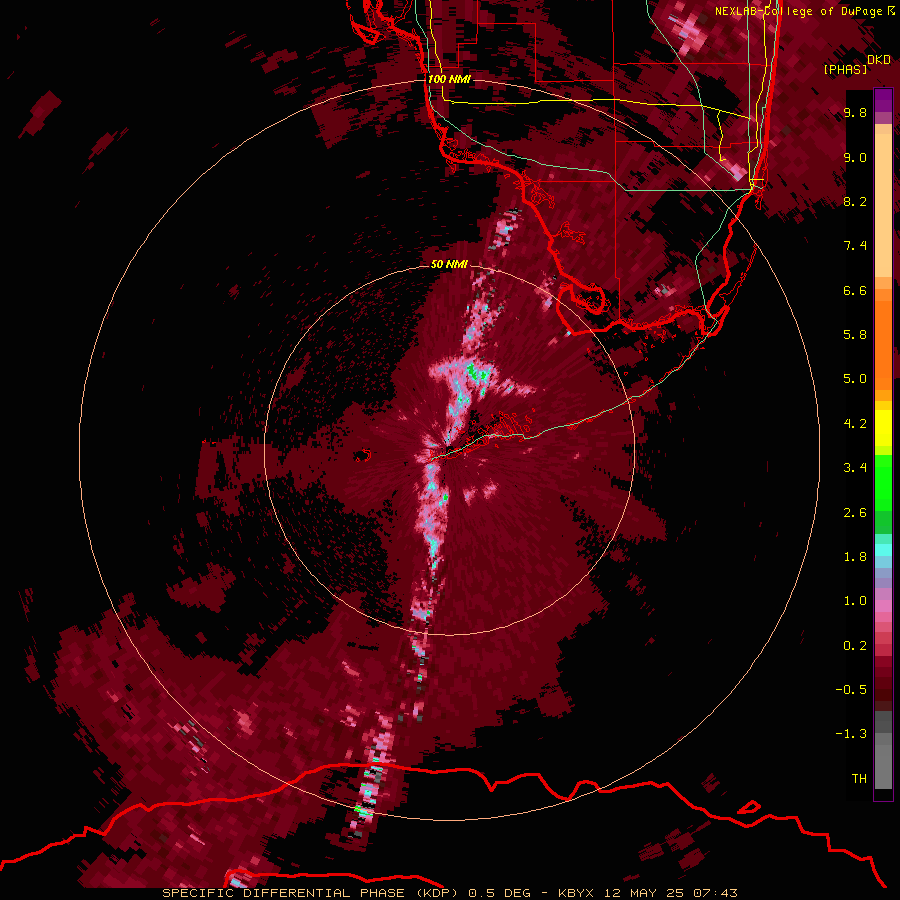Click the TH threshold label in legend
900x900 pixels.
pyautogui.click(x=859, y=779)
